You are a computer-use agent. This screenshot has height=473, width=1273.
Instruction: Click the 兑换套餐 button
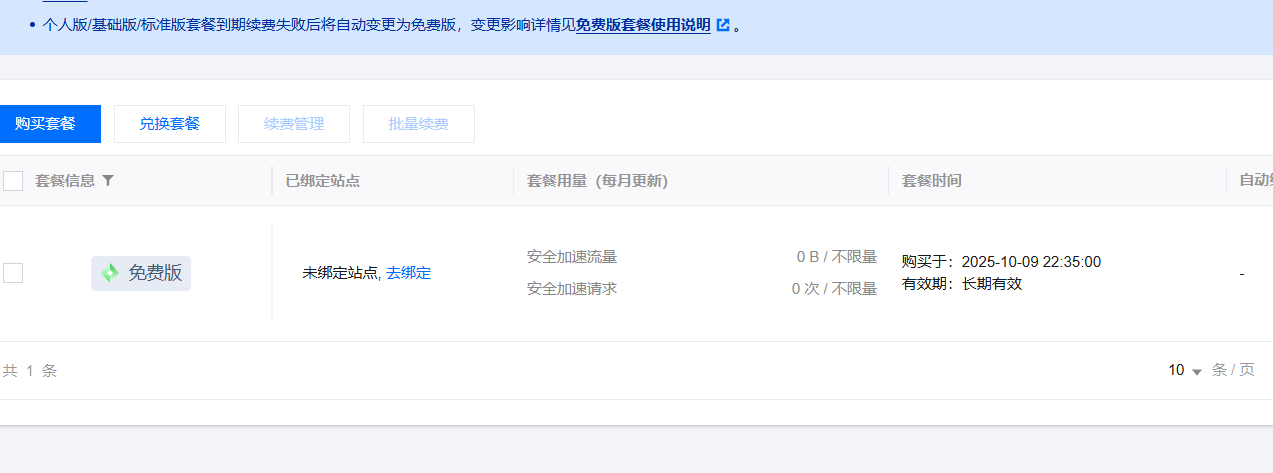[170, 124]
